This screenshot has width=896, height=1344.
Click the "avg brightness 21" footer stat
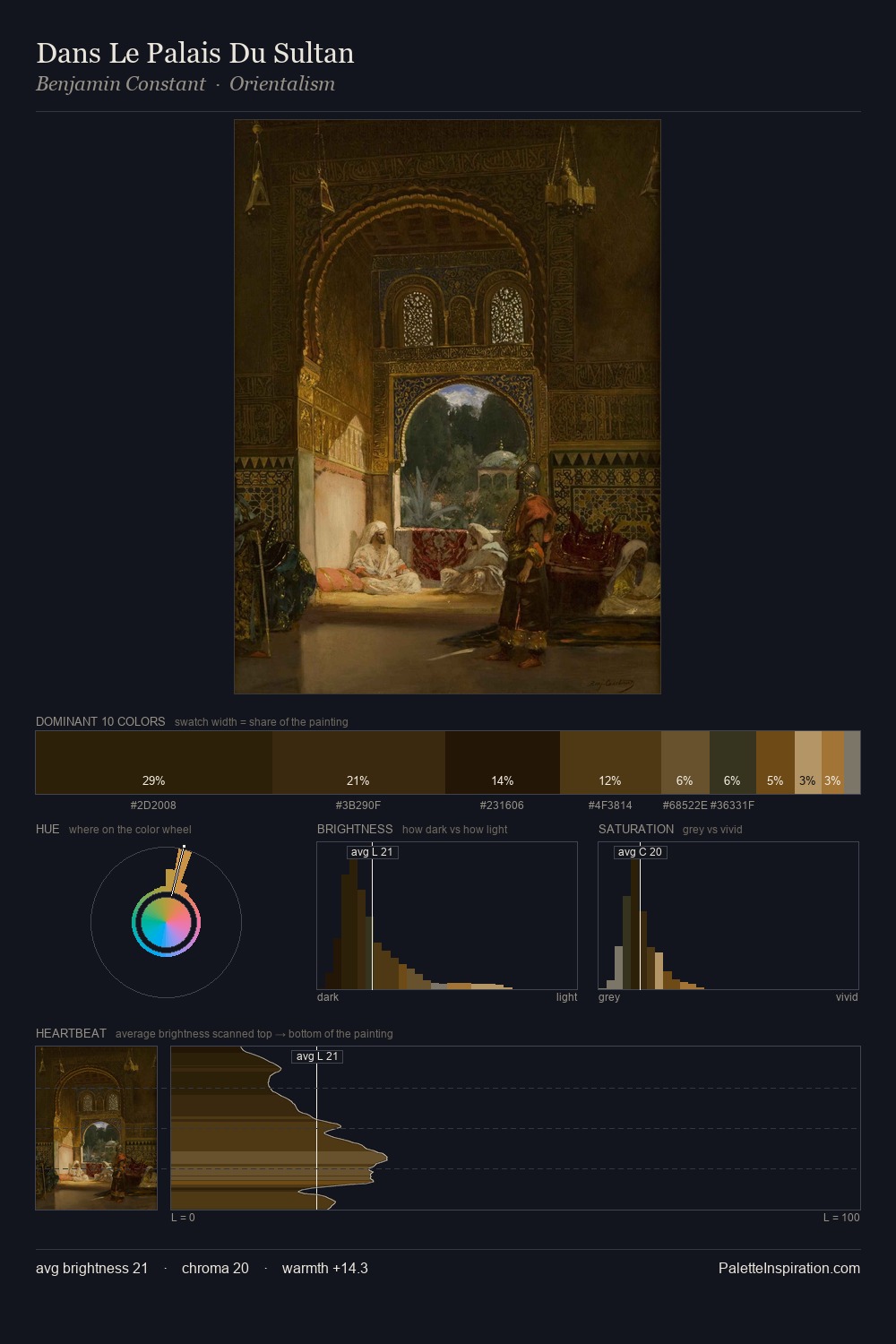click(91, 1268)
